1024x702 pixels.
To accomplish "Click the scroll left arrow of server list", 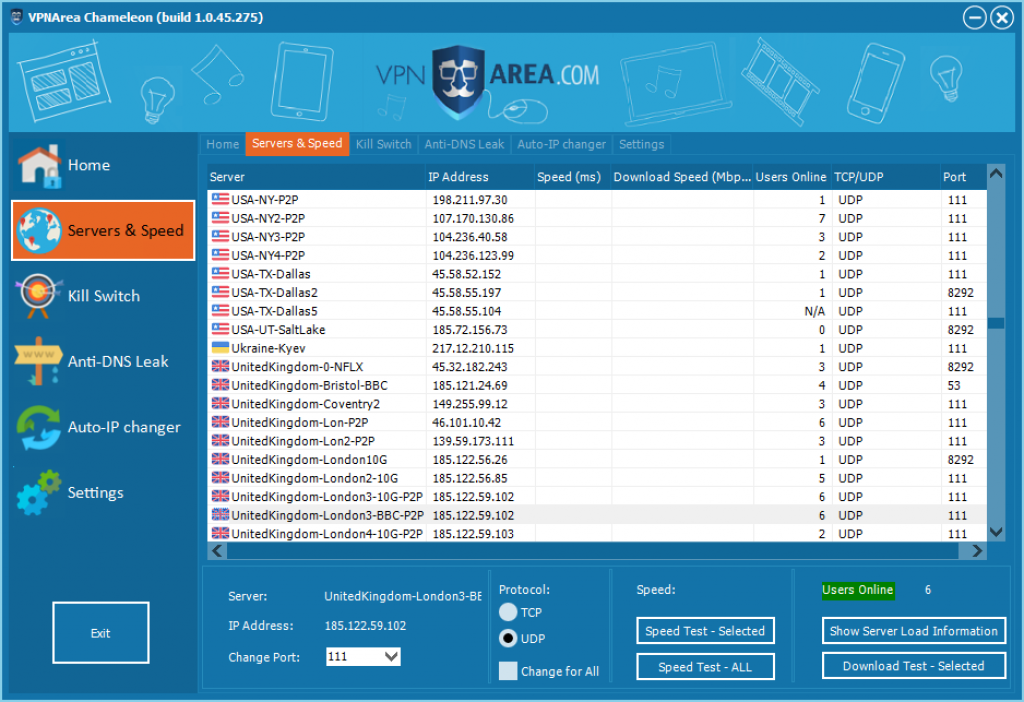I will 217,551.
